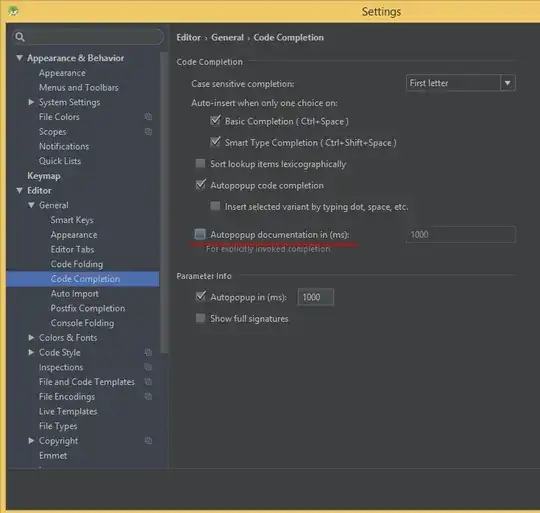Viewport: 540px width, 513px height.
Task: Select Quick Lists in the tree
Action: [60, 161]
